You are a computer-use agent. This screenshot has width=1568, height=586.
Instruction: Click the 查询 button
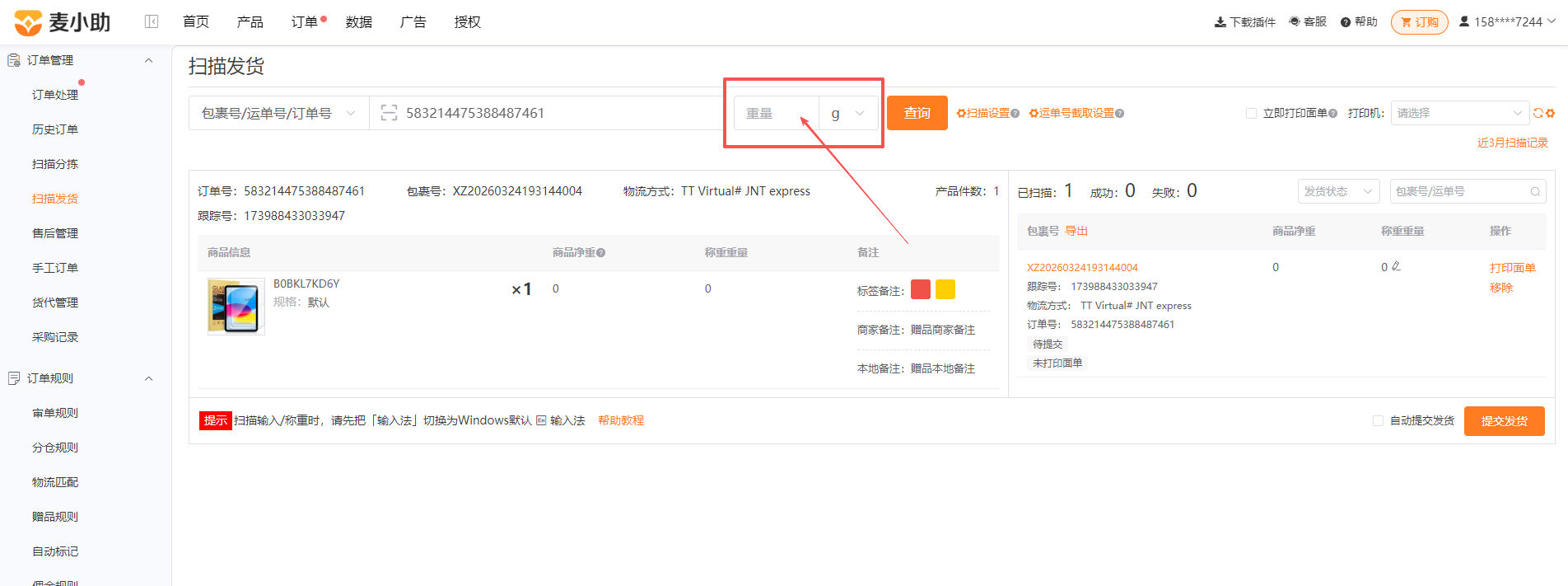[x=917, y=113]
